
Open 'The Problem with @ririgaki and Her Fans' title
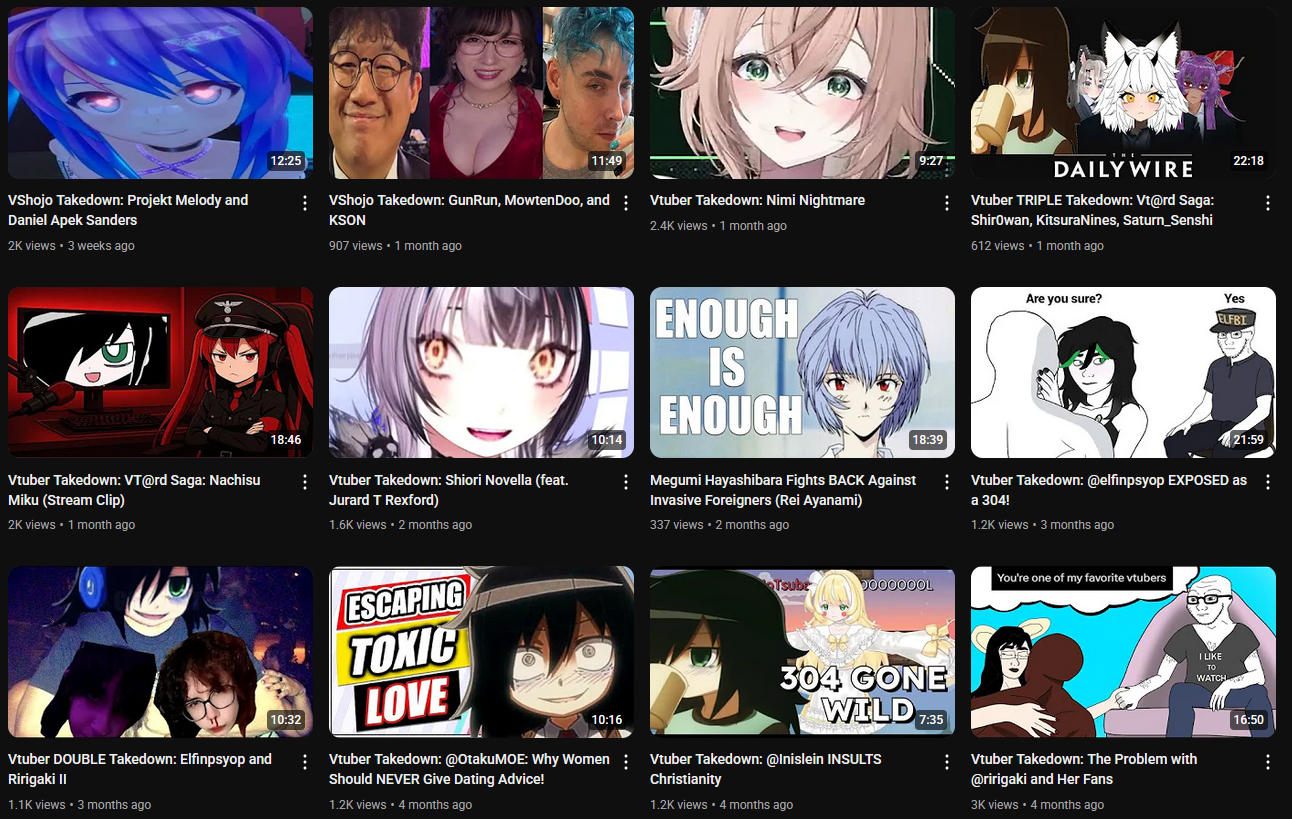pos(1084,769)
